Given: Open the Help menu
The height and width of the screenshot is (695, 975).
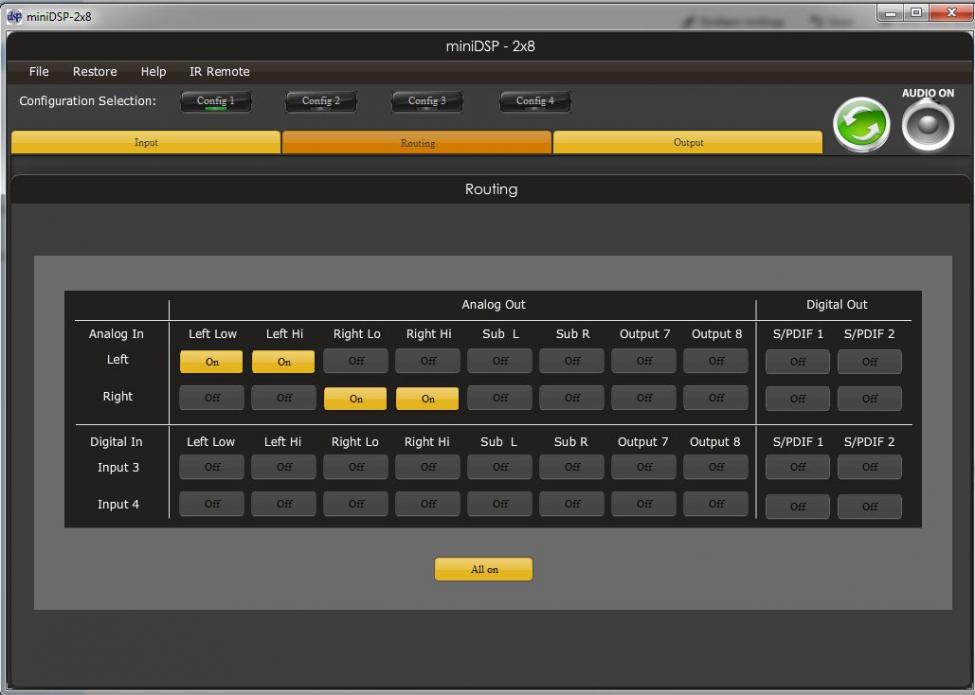Looking at the screenshot, I should 153,71.
